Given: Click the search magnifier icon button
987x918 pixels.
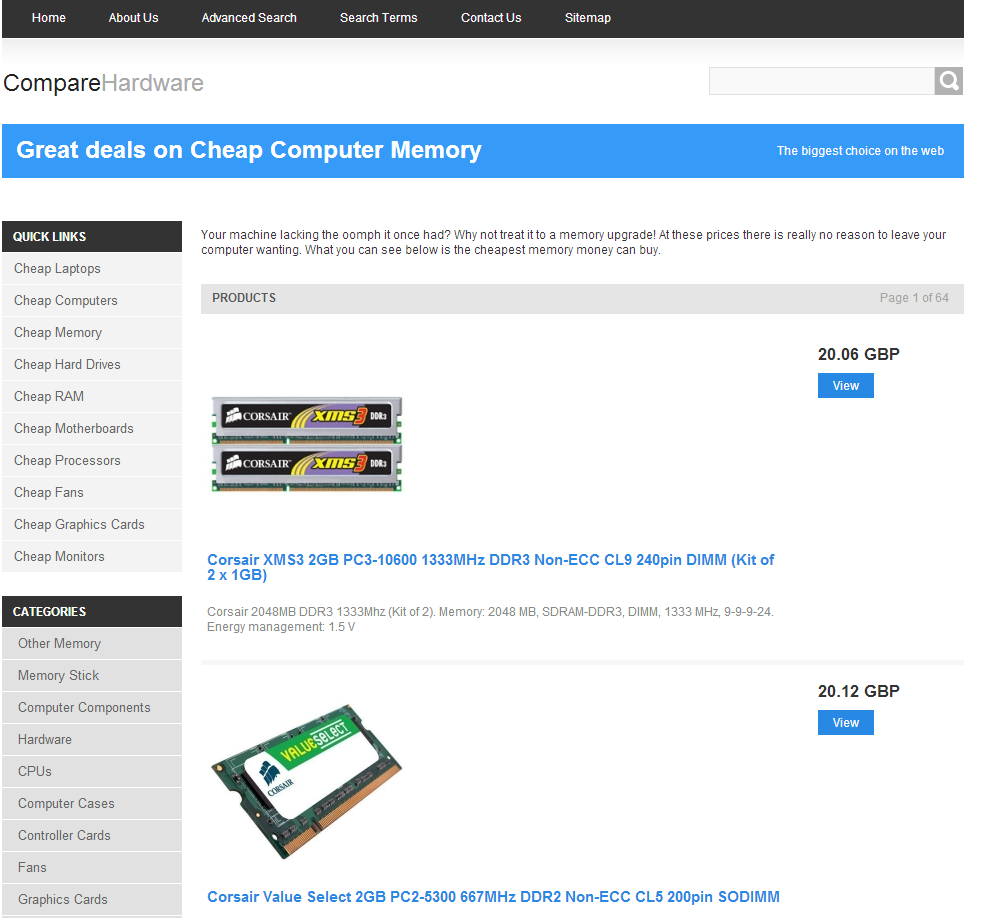Looking at the screenshot, I should pyautogui.click(x=949, y=81).
